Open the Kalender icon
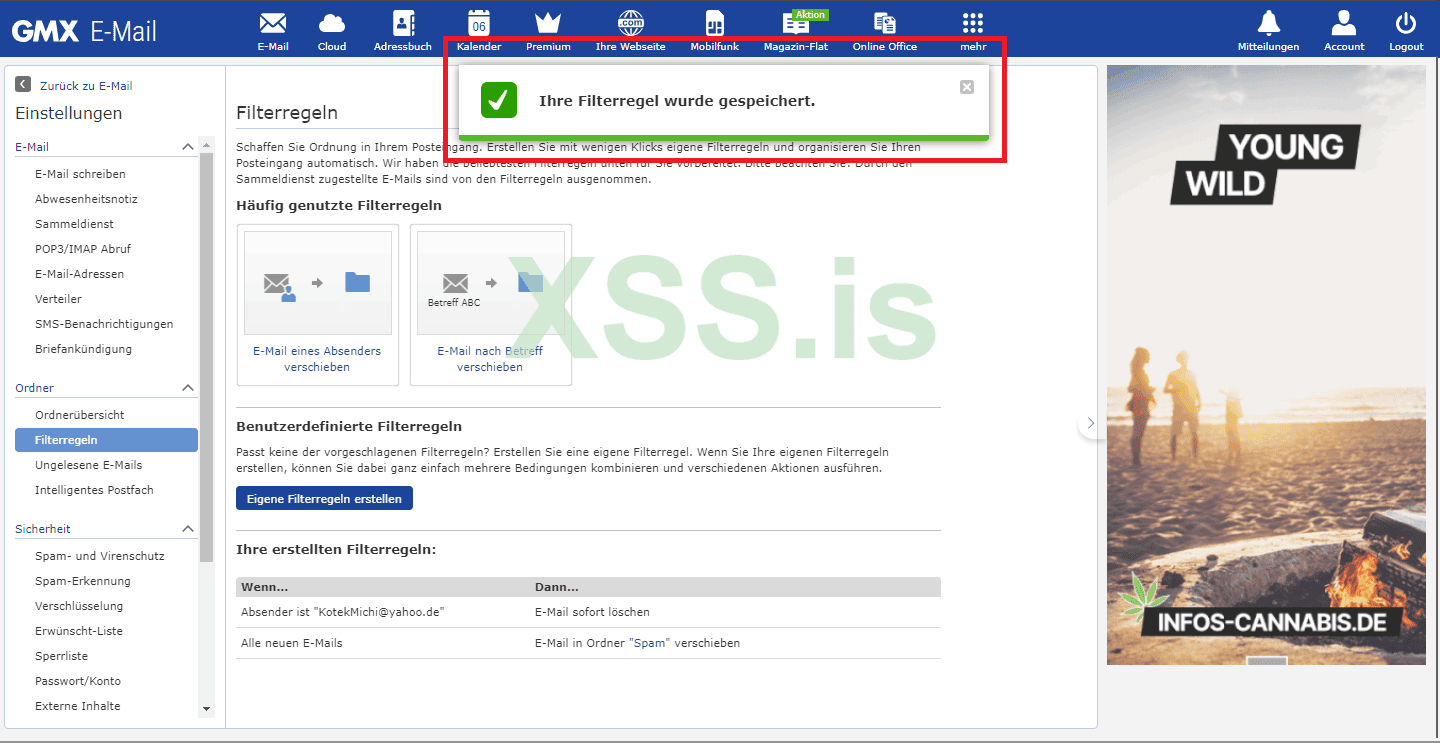 479,31
